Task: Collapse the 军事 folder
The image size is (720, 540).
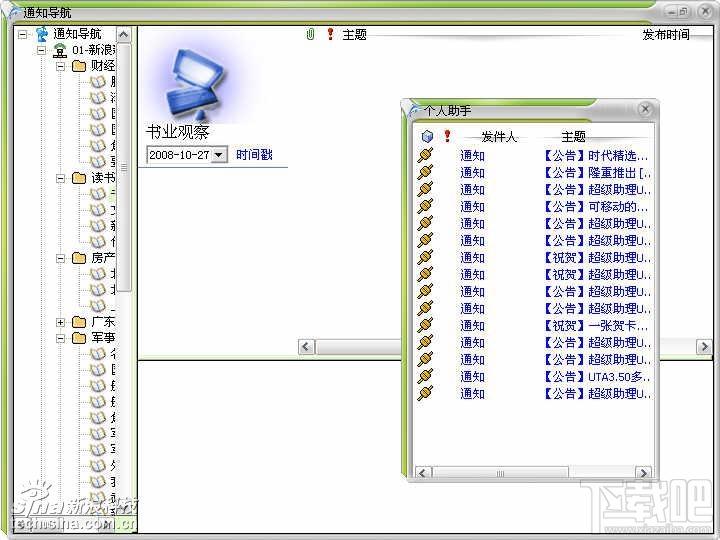Action: pos(60,338)
